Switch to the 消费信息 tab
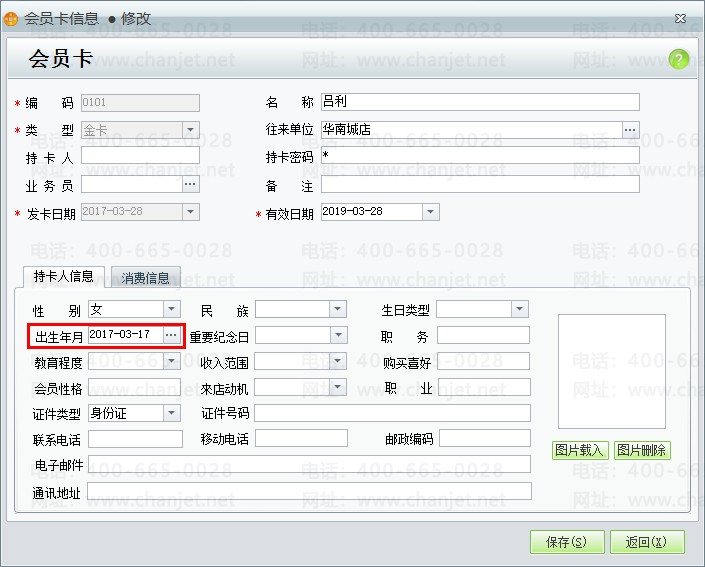The image size is (705, 567). click(x=145, y=278)
